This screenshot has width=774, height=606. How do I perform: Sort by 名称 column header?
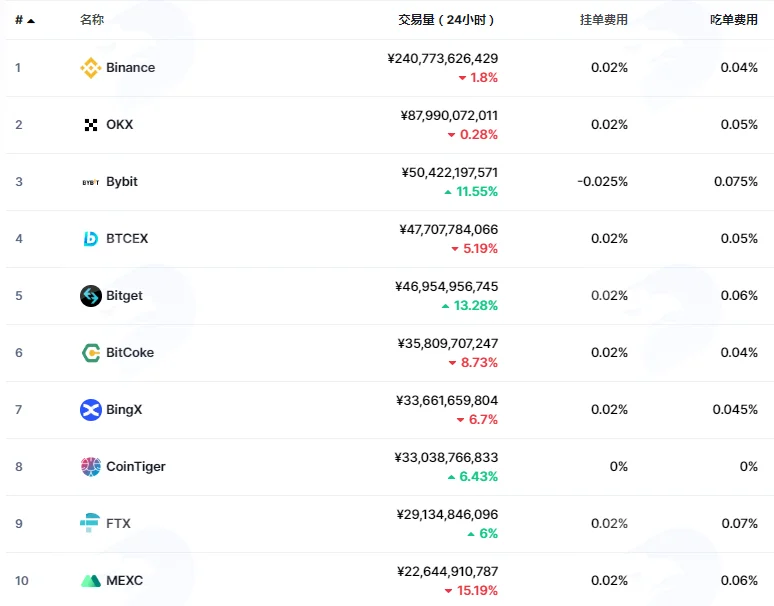tap(92, 20)
